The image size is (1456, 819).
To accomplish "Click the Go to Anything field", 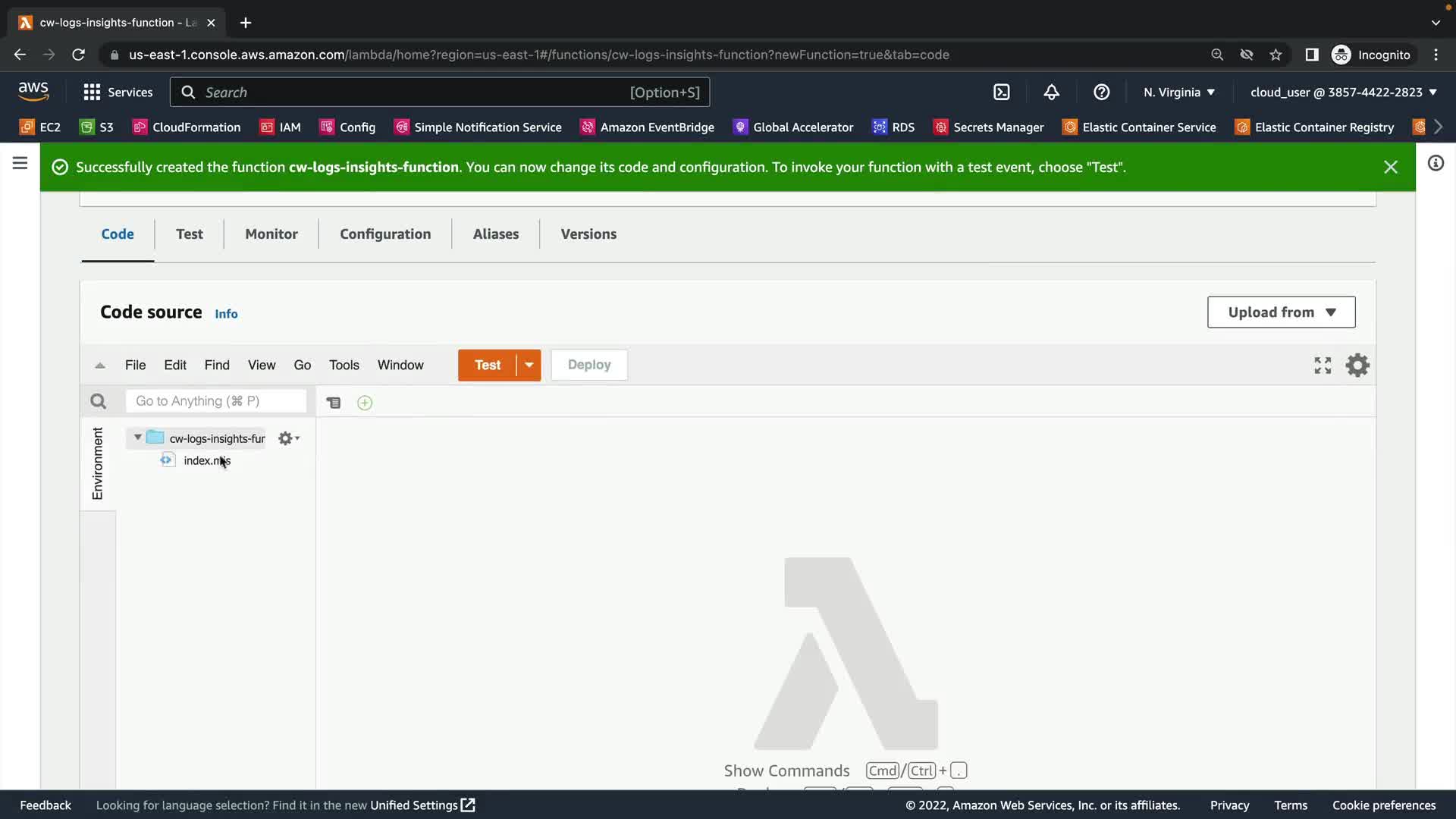I will tap(216, 401).
